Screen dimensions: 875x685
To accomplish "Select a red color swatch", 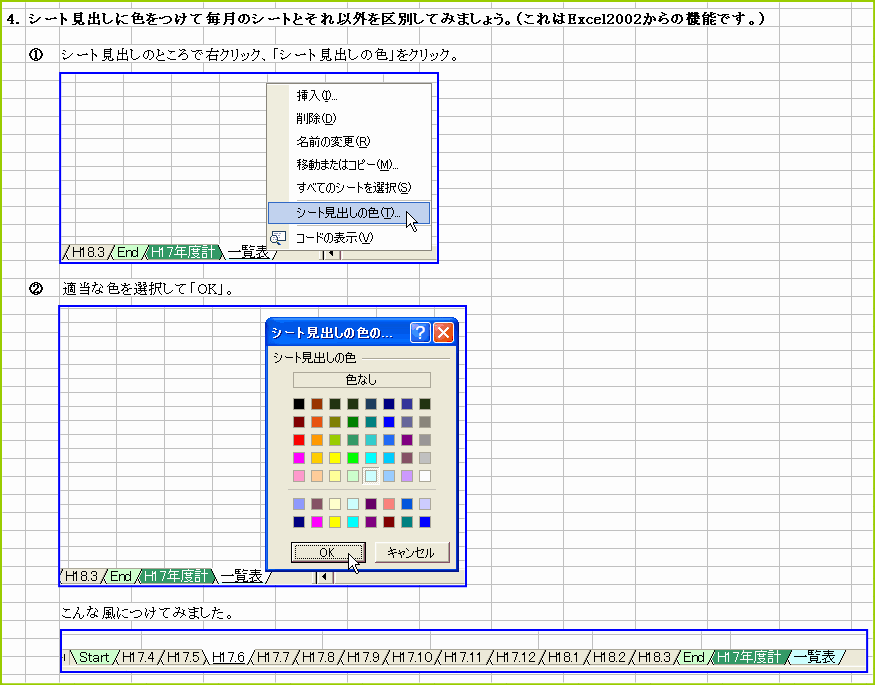I will coord(299,439).
